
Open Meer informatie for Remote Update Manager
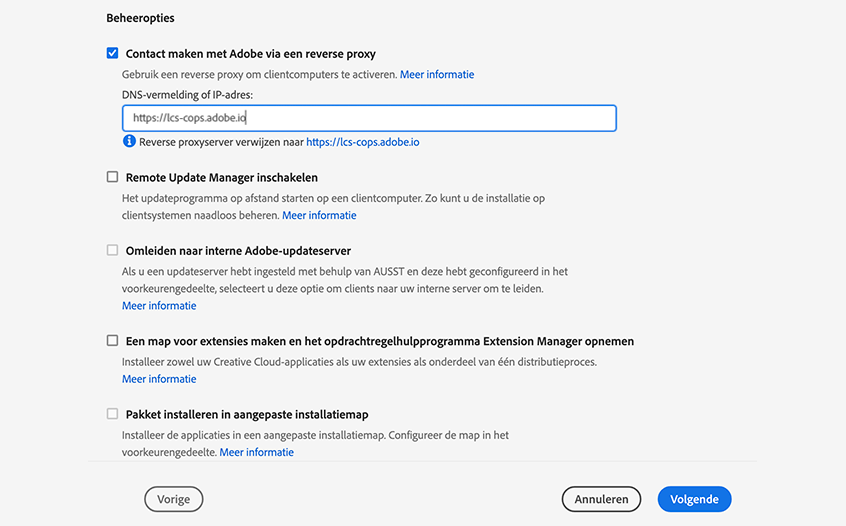[319, 215]
